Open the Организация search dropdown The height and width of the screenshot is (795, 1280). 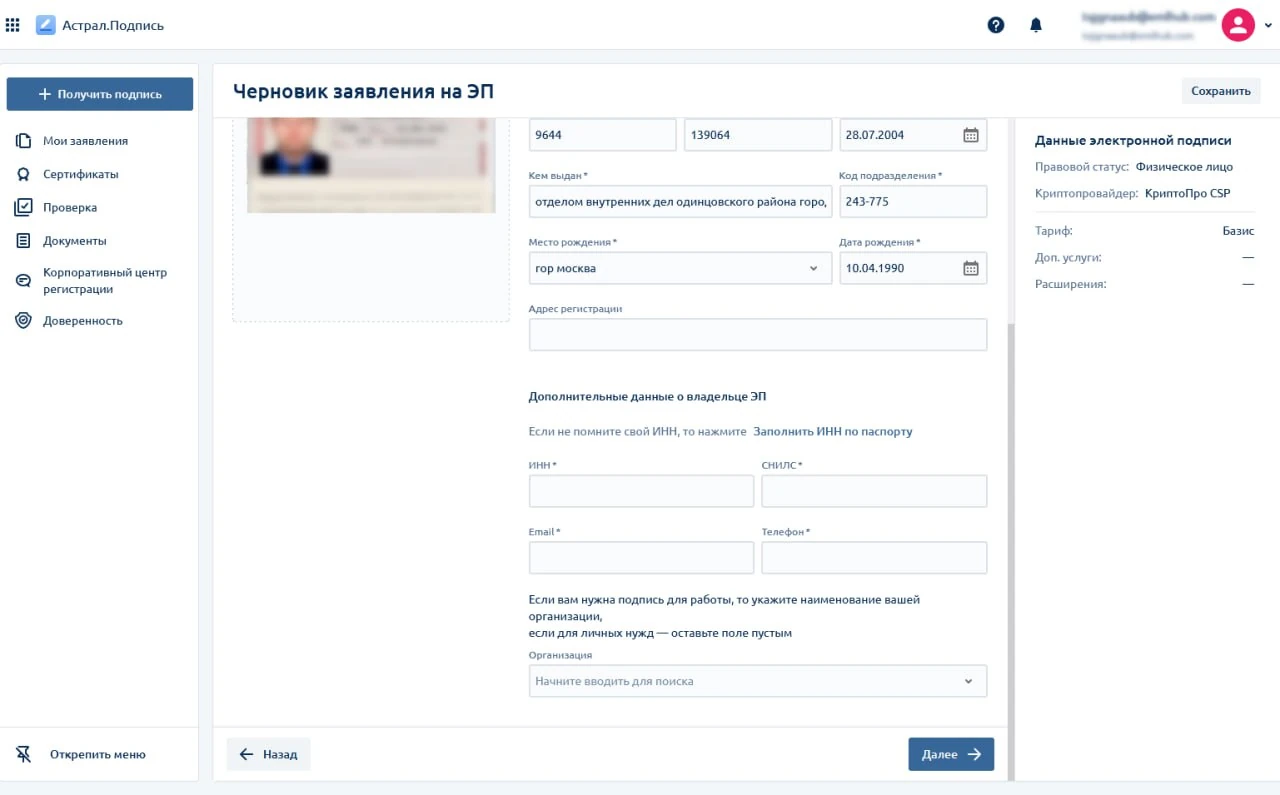coord(968,681)
